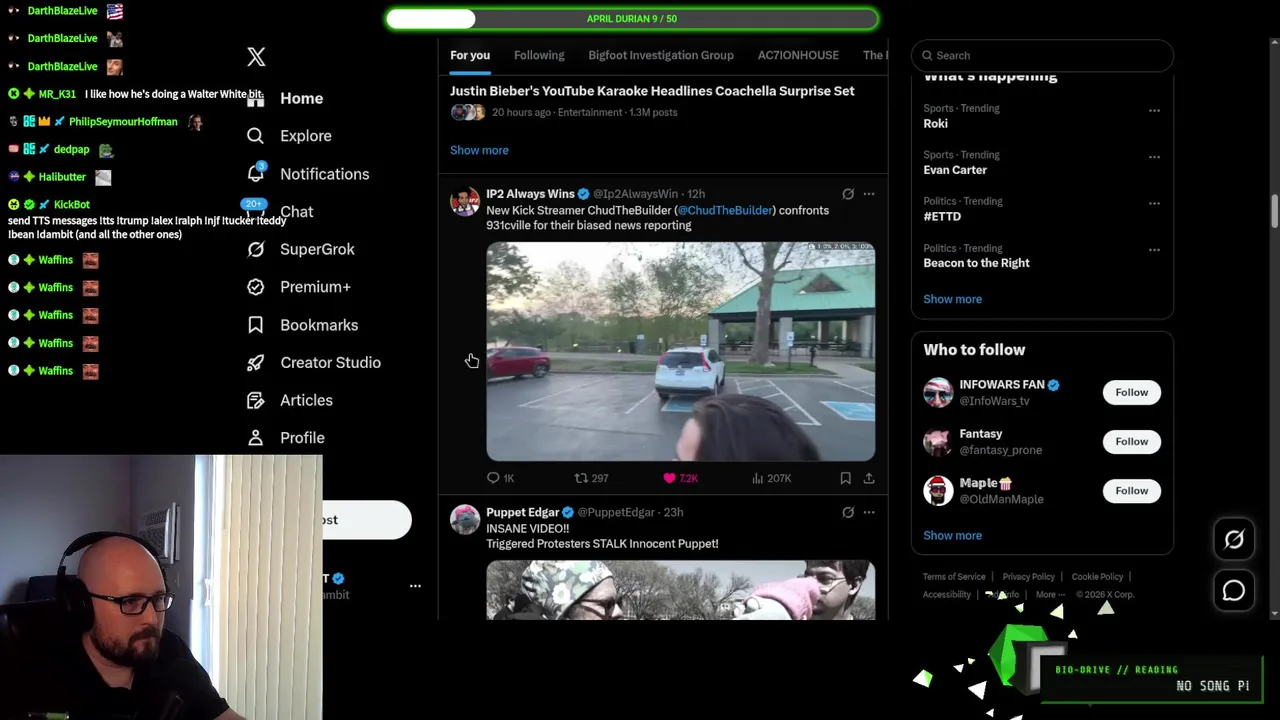Open Puppet Edgar profile avatar

[465, 519]
